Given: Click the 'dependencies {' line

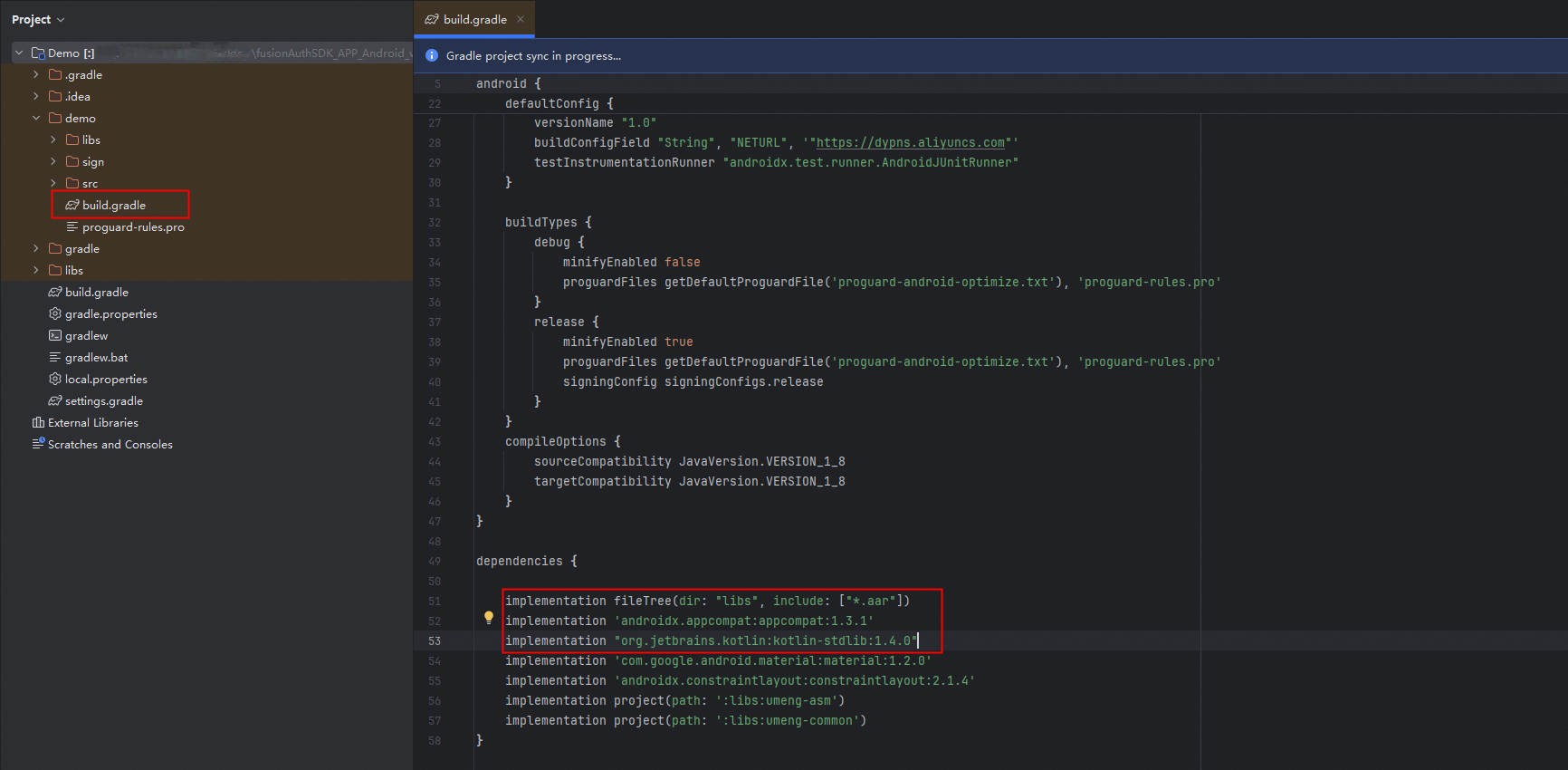Looking at the screenshot, I should 527,562.
